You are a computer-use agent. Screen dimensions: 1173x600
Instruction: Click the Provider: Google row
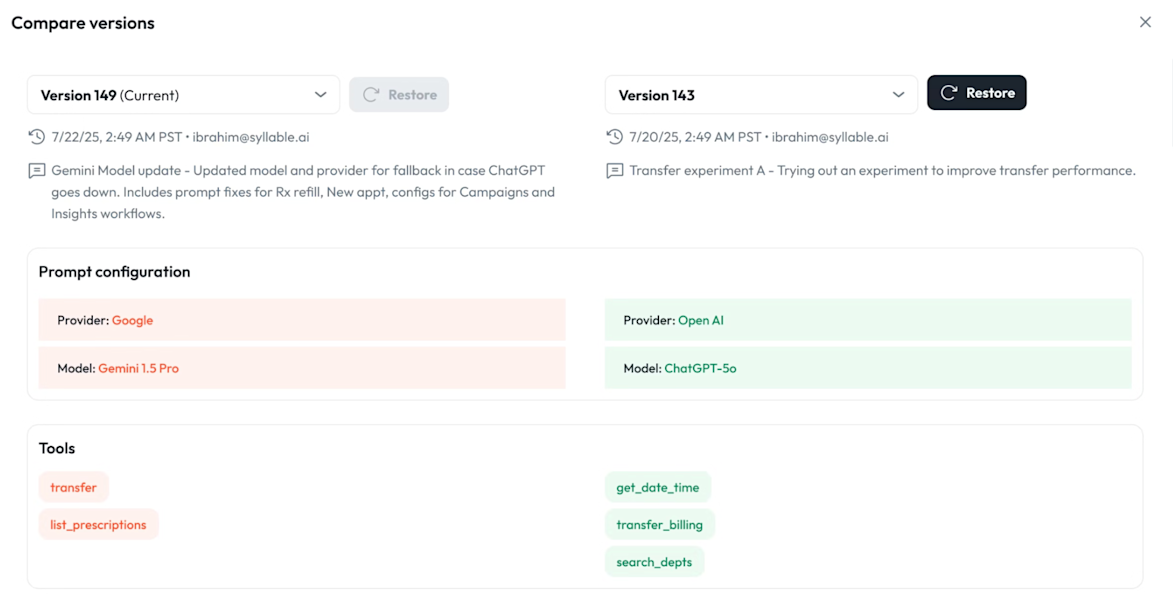(x=301, y=320)
